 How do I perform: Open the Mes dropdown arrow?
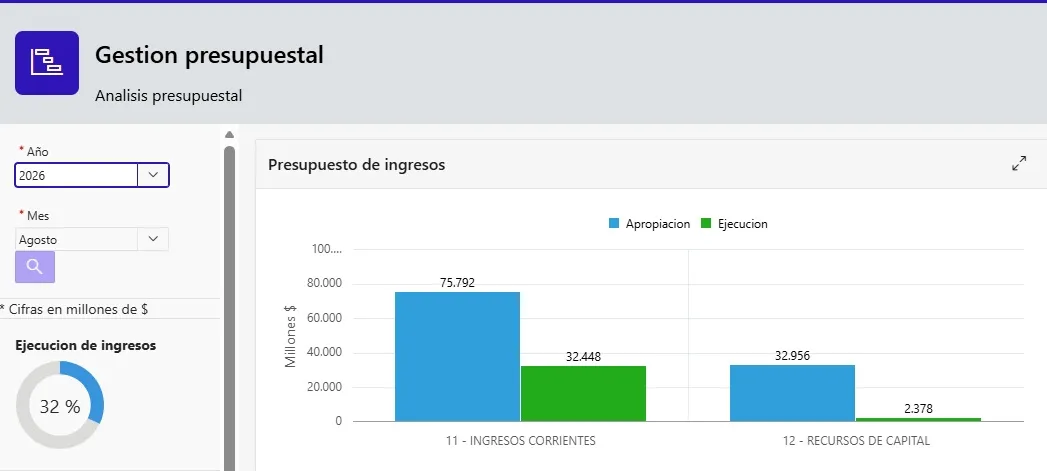153,239
